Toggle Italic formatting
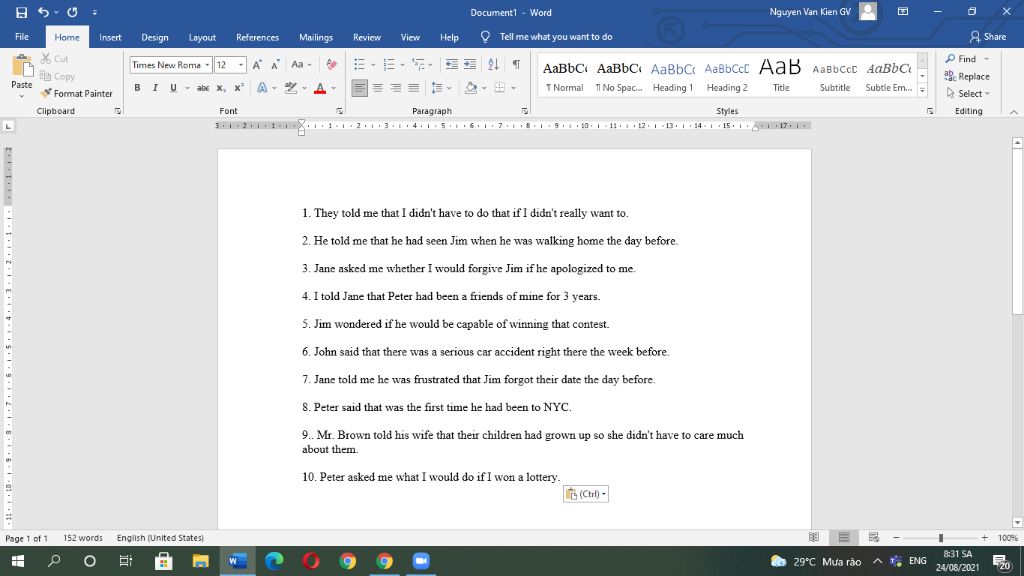1024x576 pixels. coord(155,88)
